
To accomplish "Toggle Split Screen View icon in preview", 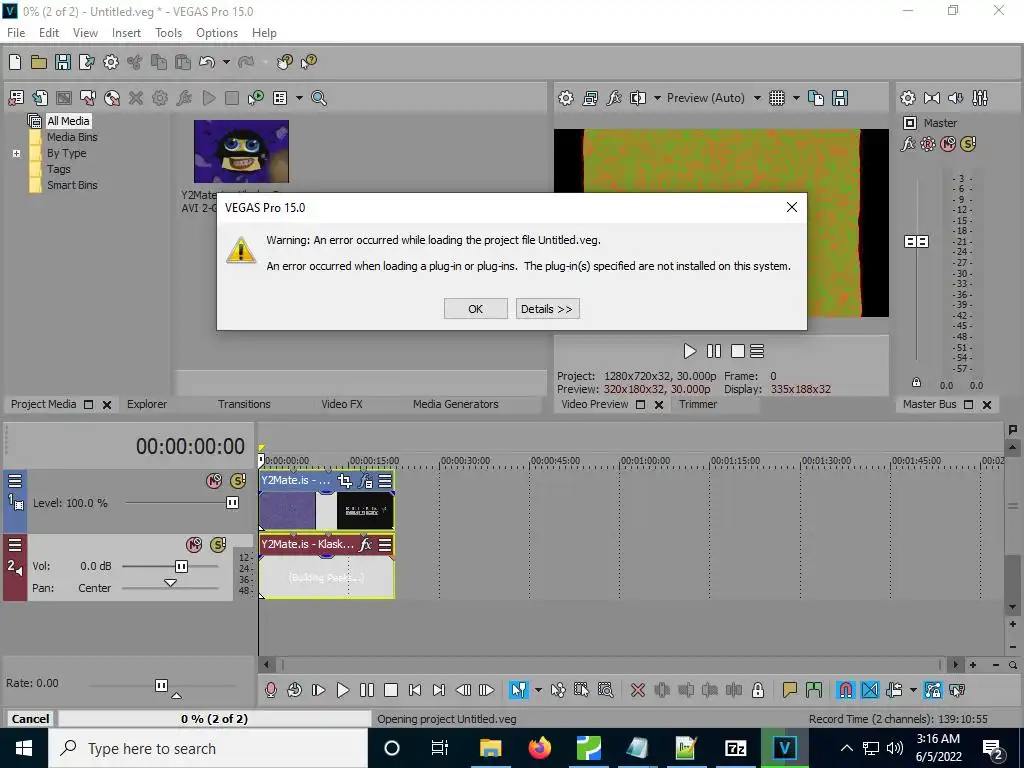I will click(637, 98).
